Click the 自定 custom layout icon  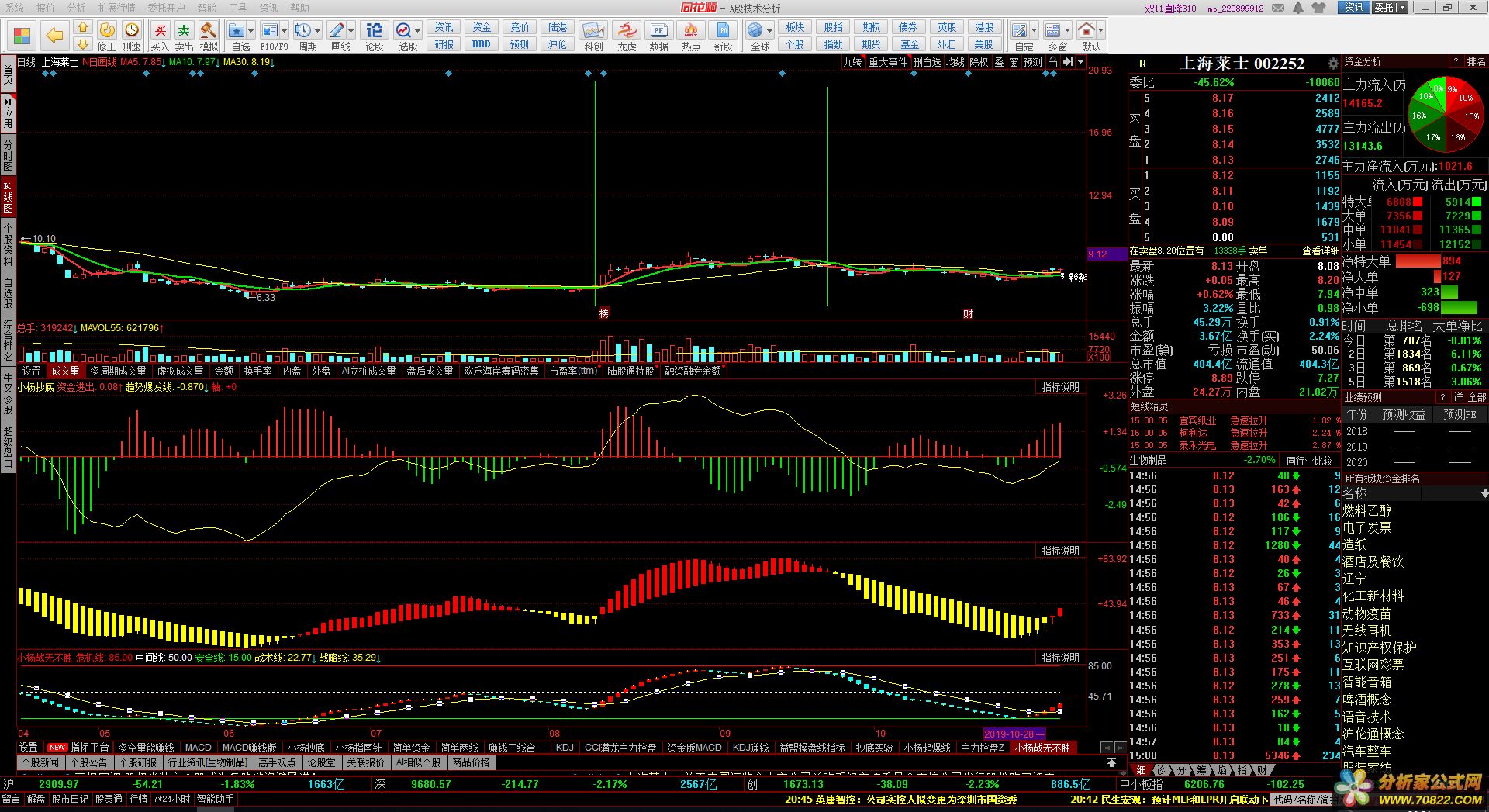(x=1020, y=30)
